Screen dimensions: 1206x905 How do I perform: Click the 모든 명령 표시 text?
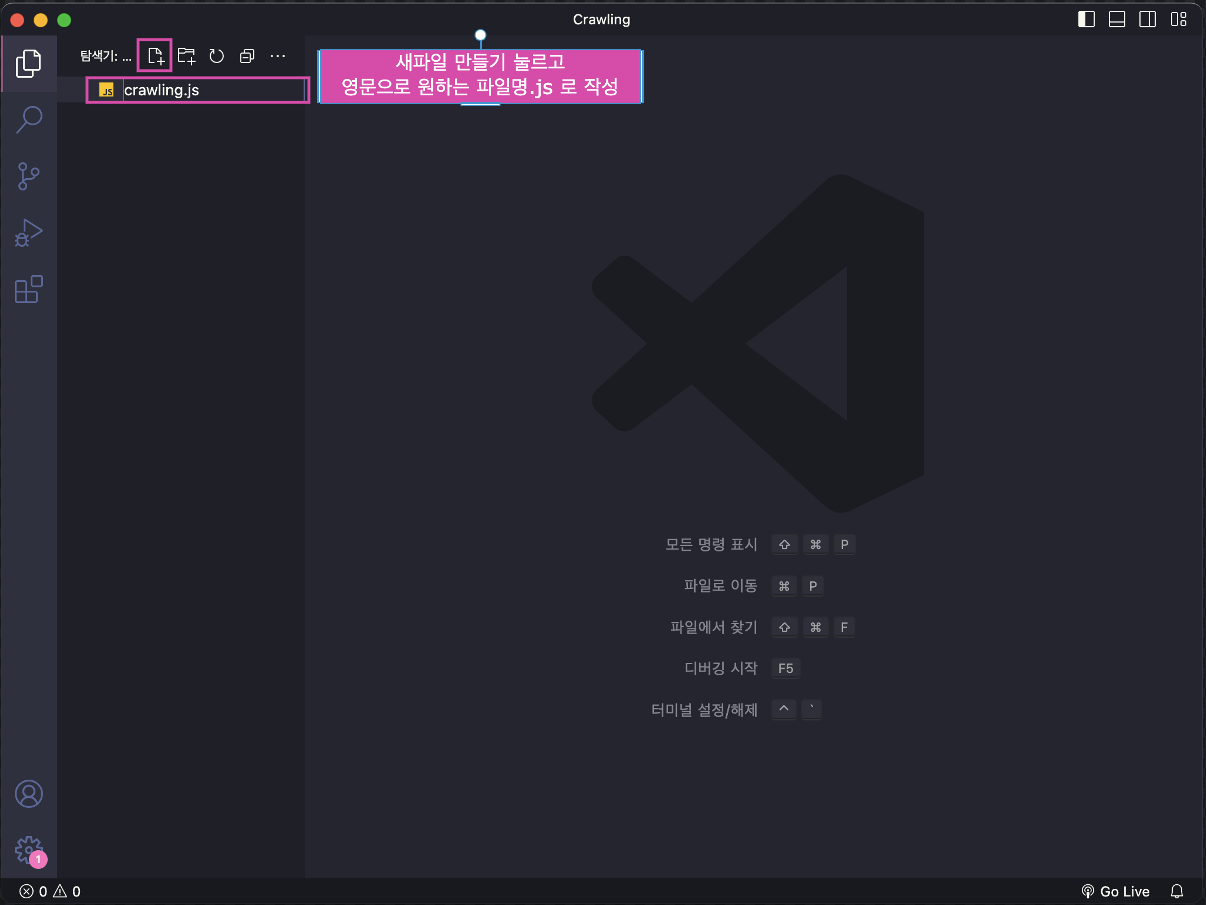click(712, 545)
